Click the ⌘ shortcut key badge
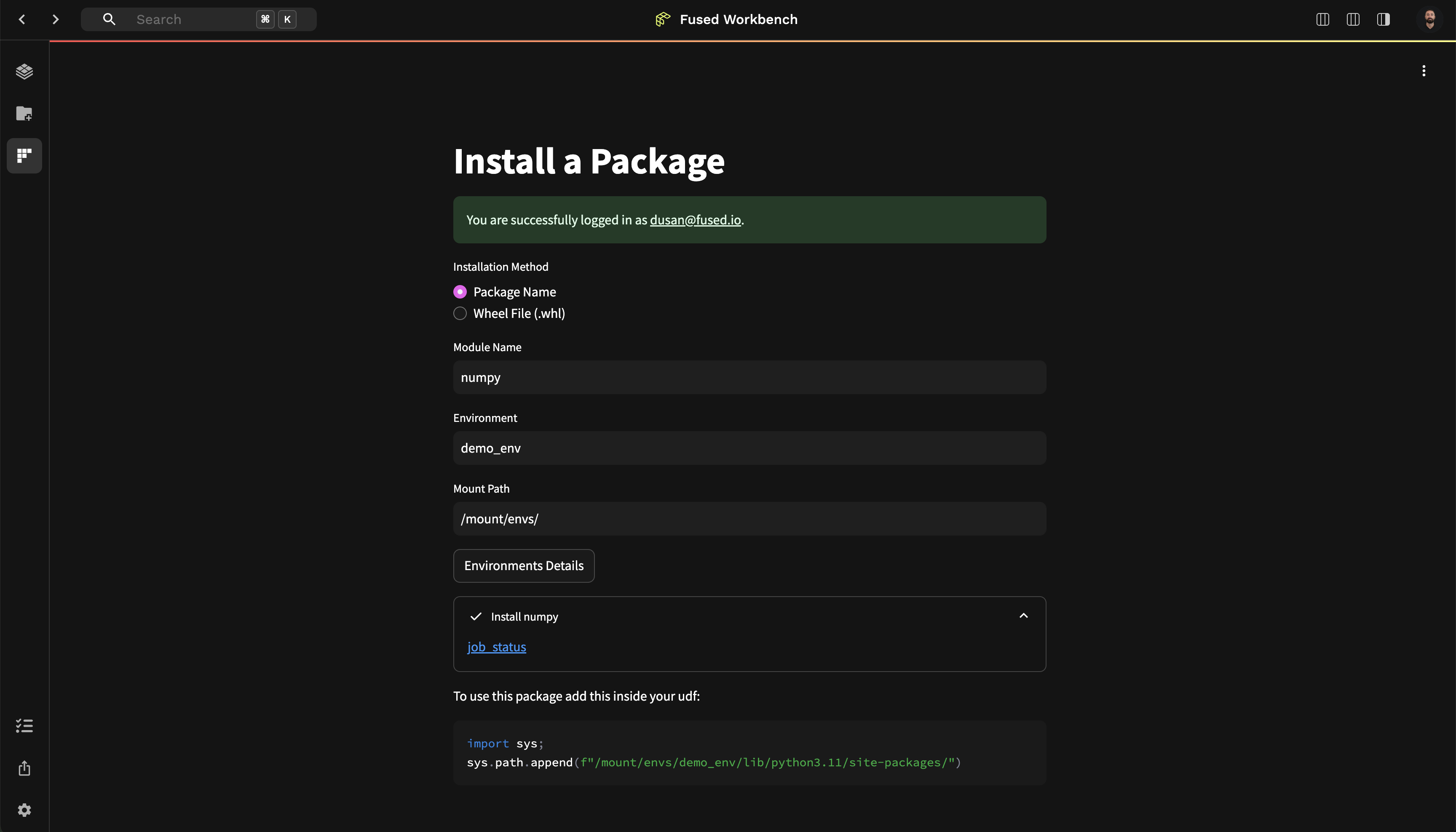 coord(265,19)
